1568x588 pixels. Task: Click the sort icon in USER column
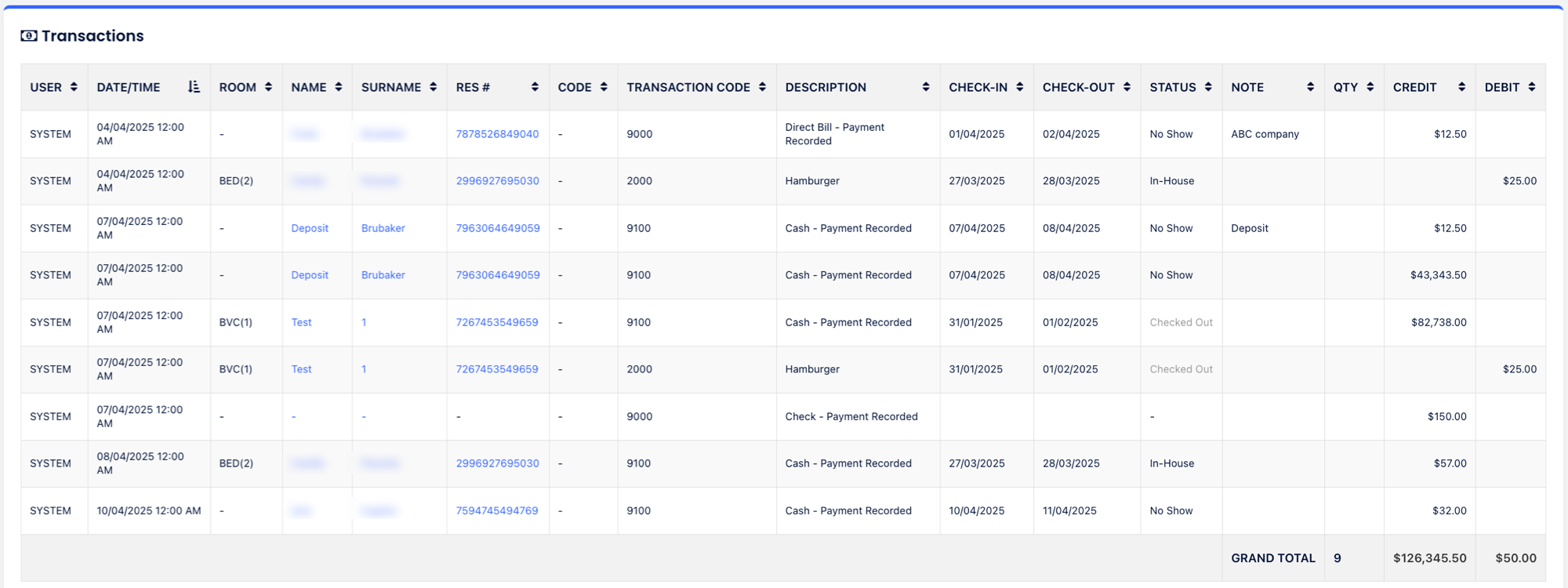[x=74, y=87]
